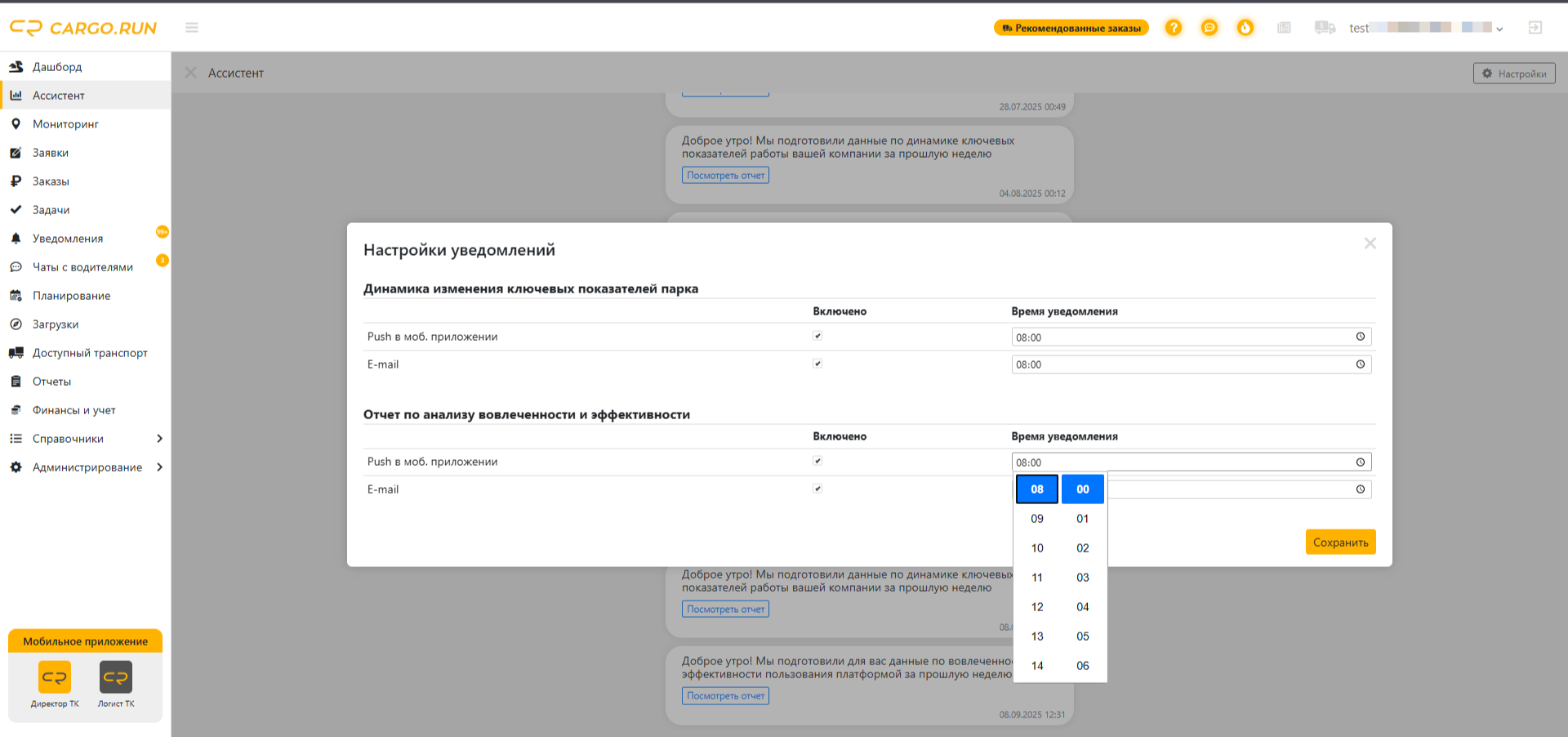Open Посмотреть отчет in 08.09.2025 12:31 message
1568x737 pixels.
click(725, 695)
